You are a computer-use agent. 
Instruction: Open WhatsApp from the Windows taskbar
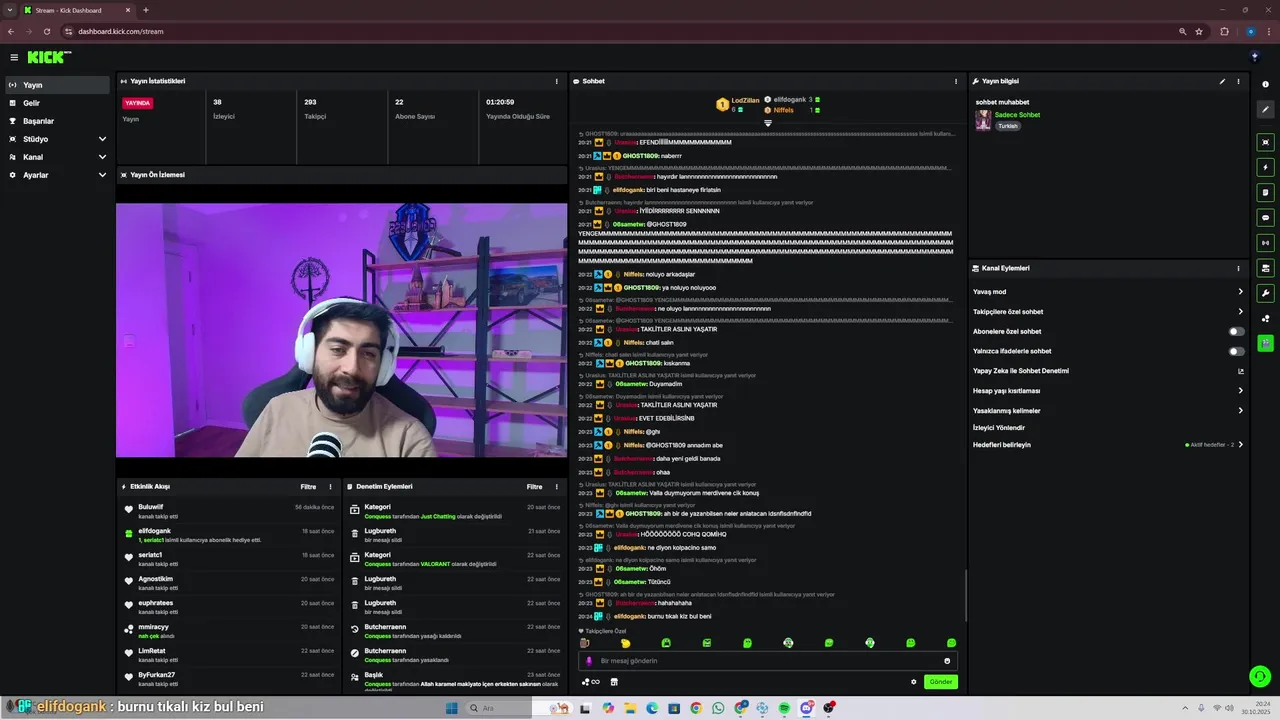718,708
